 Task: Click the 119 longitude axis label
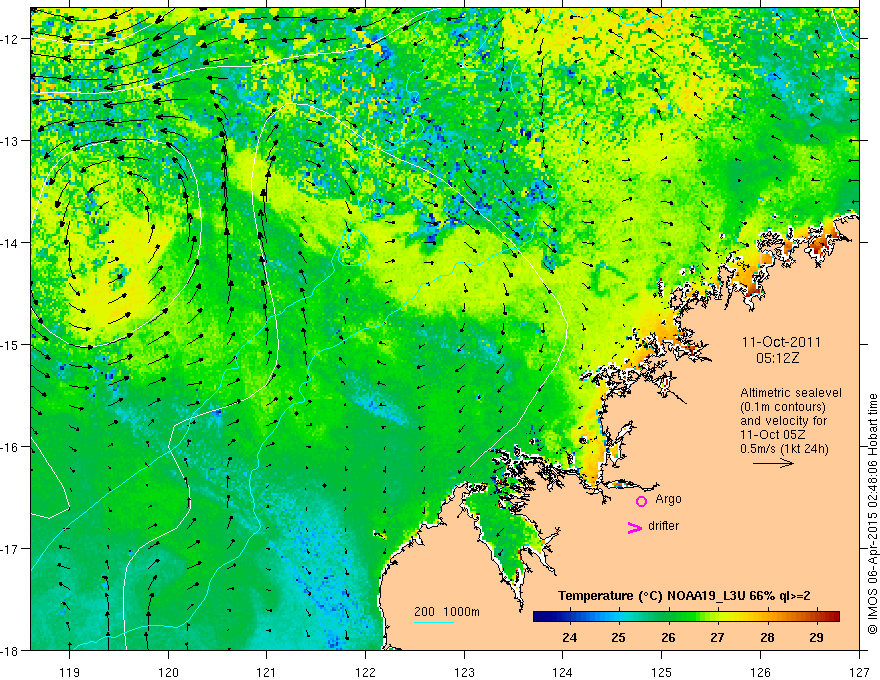point(70,672)
